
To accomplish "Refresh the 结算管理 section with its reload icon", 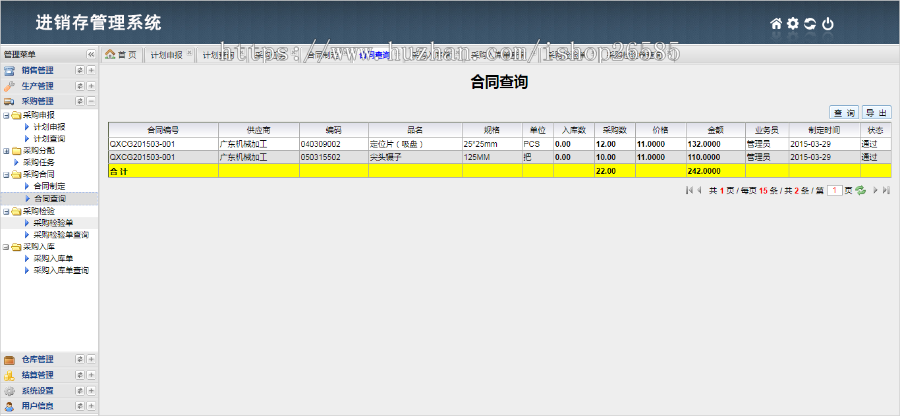I will pos(80,375).
